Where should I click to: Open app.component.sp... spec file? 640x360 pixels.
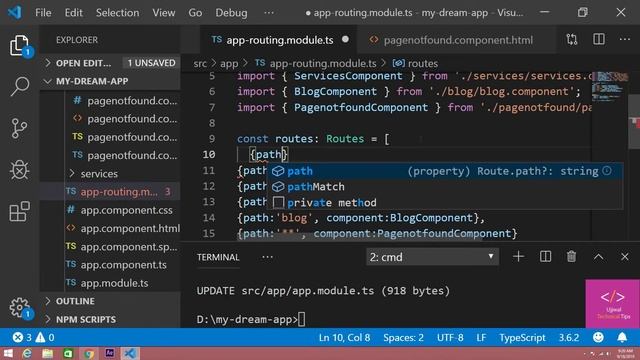pos(110,247)
